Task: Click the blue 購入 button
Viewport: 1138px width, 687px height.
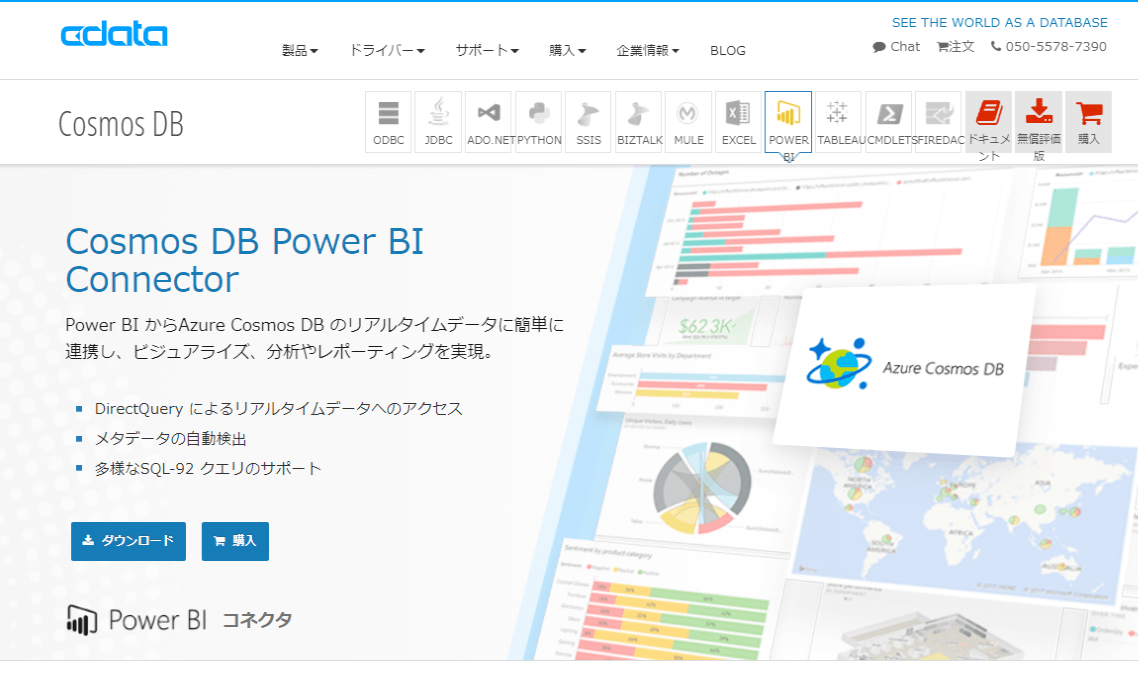Action: click(x=235, y=541)
